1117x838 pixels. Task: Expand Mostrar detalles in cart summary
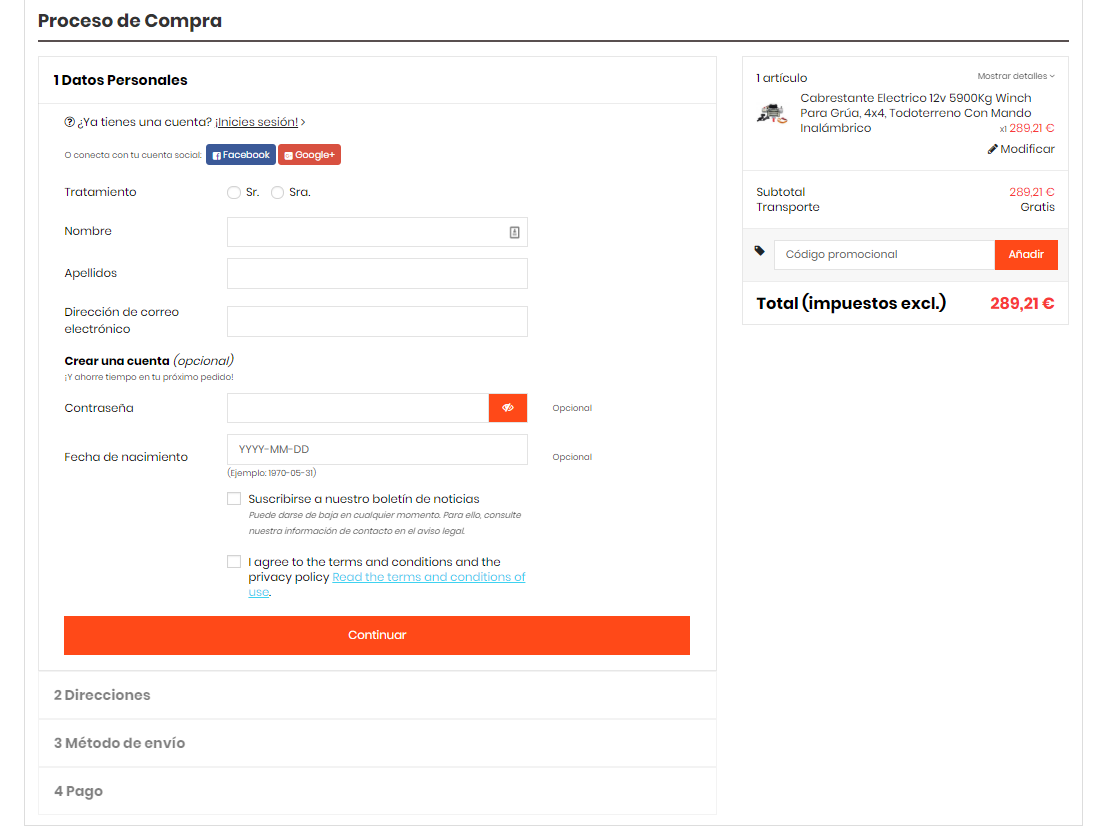click(x=1015, y=76)
